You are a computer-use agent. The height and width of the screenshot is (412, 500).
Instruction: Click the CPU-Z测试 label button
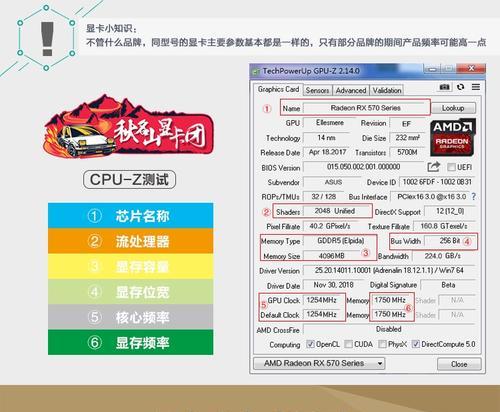click(x=129, y=180)
